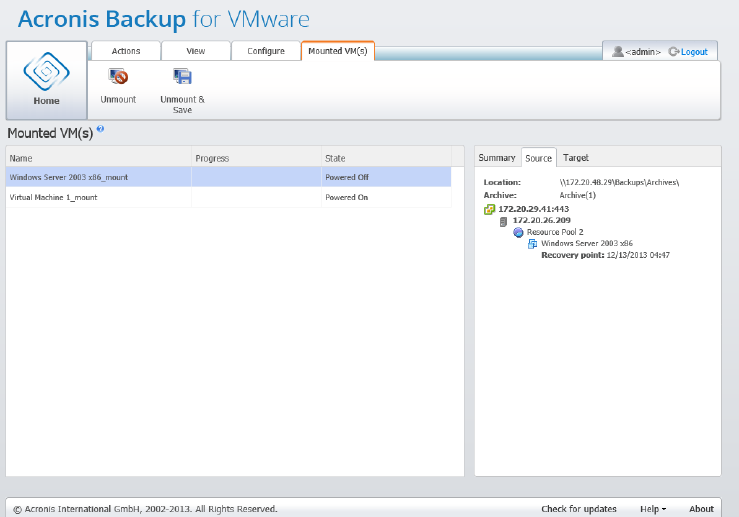Open the Target tab
This screenshot has width=739, height=517.
[576, 158]
